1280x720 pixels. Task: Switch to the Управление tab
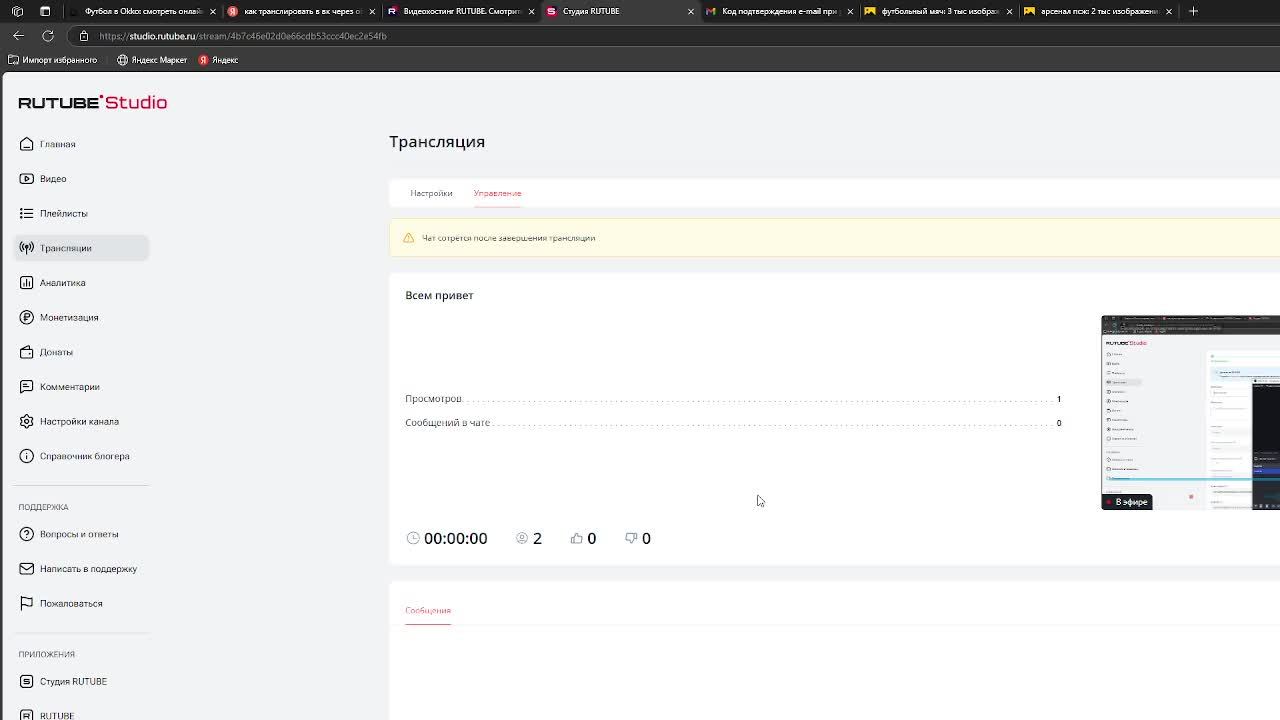pyautogui.click(x=497, y=193)
